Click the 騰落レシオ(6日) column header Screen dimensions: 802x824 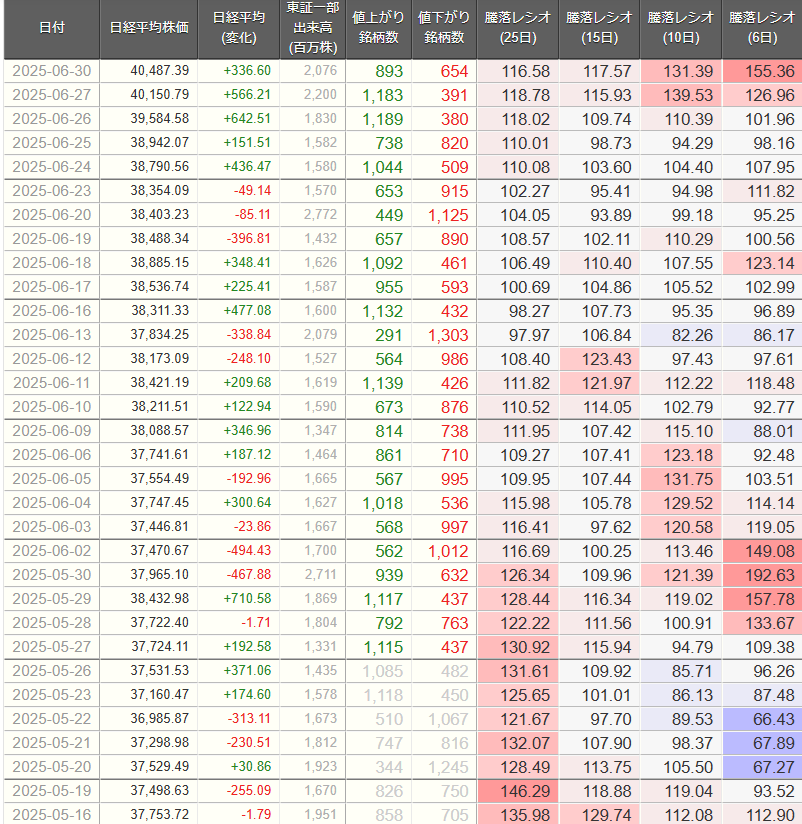(762, 29)
